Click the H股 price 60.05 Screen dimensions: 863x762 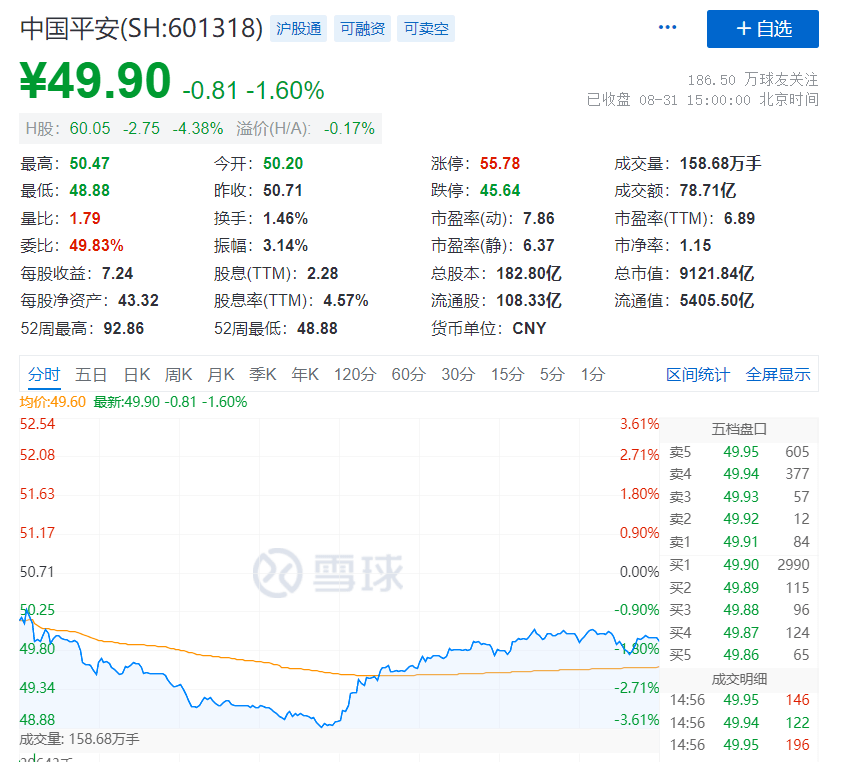click(x=90, y=129)
